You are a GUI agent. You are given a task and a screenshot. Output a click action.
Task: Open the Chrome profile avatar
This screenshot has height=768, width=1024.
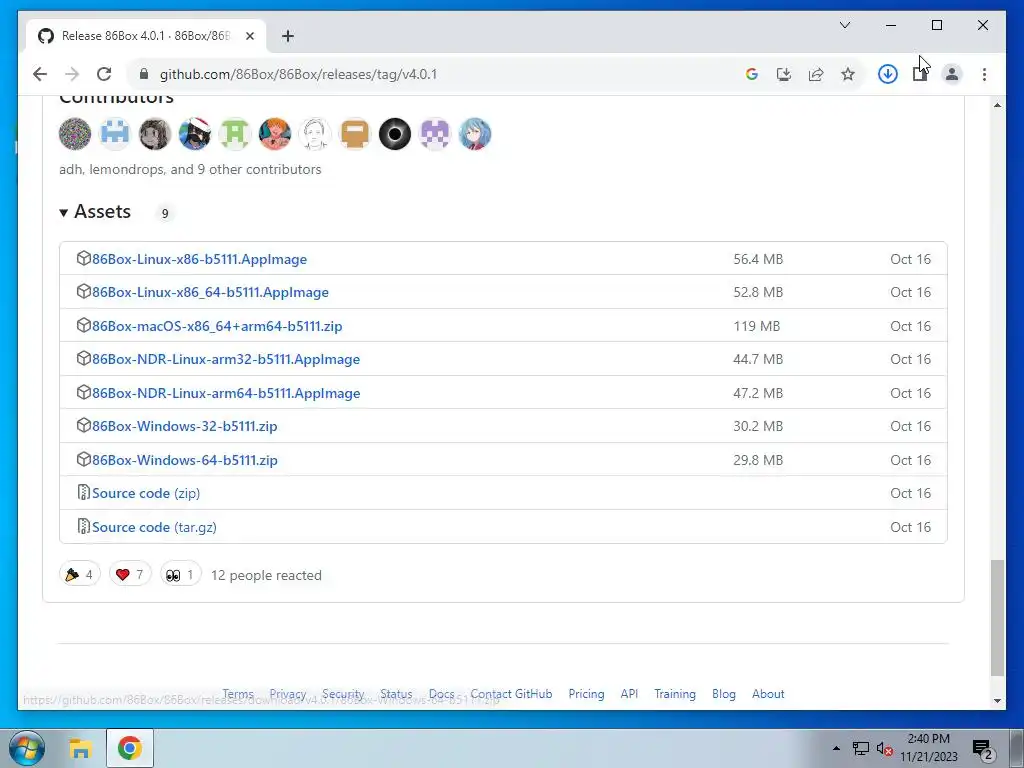click(952, 74)
